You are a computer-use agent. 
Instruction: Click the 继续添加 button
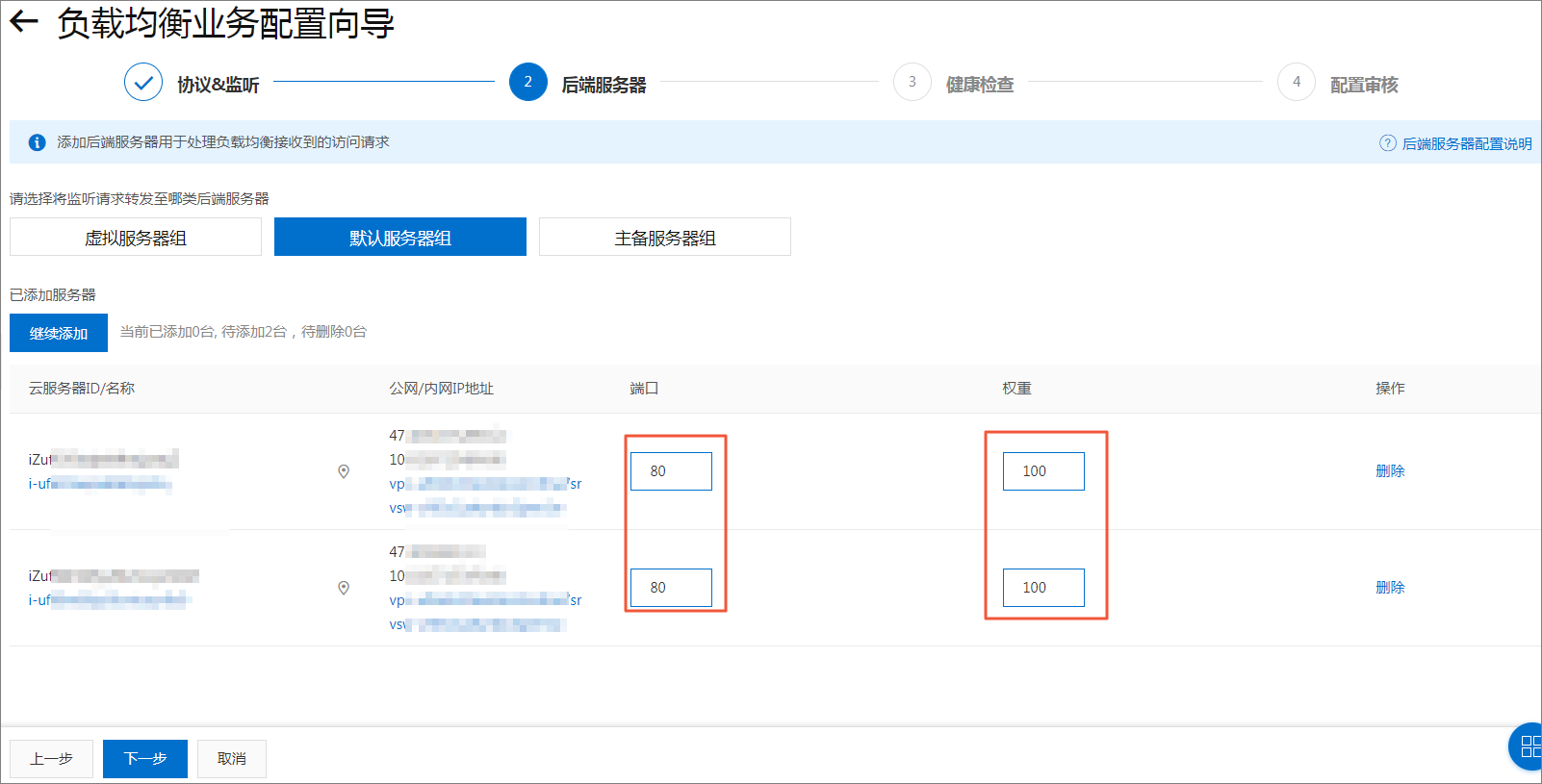pos(59,333)
